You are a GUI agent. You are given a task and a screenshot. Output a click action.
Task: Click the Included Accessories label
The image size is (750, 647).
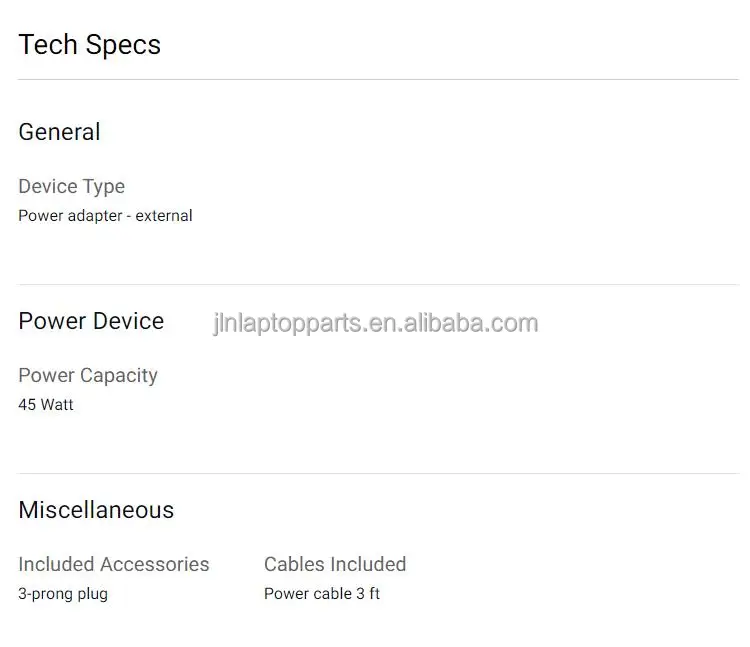[x=114, y=564]
